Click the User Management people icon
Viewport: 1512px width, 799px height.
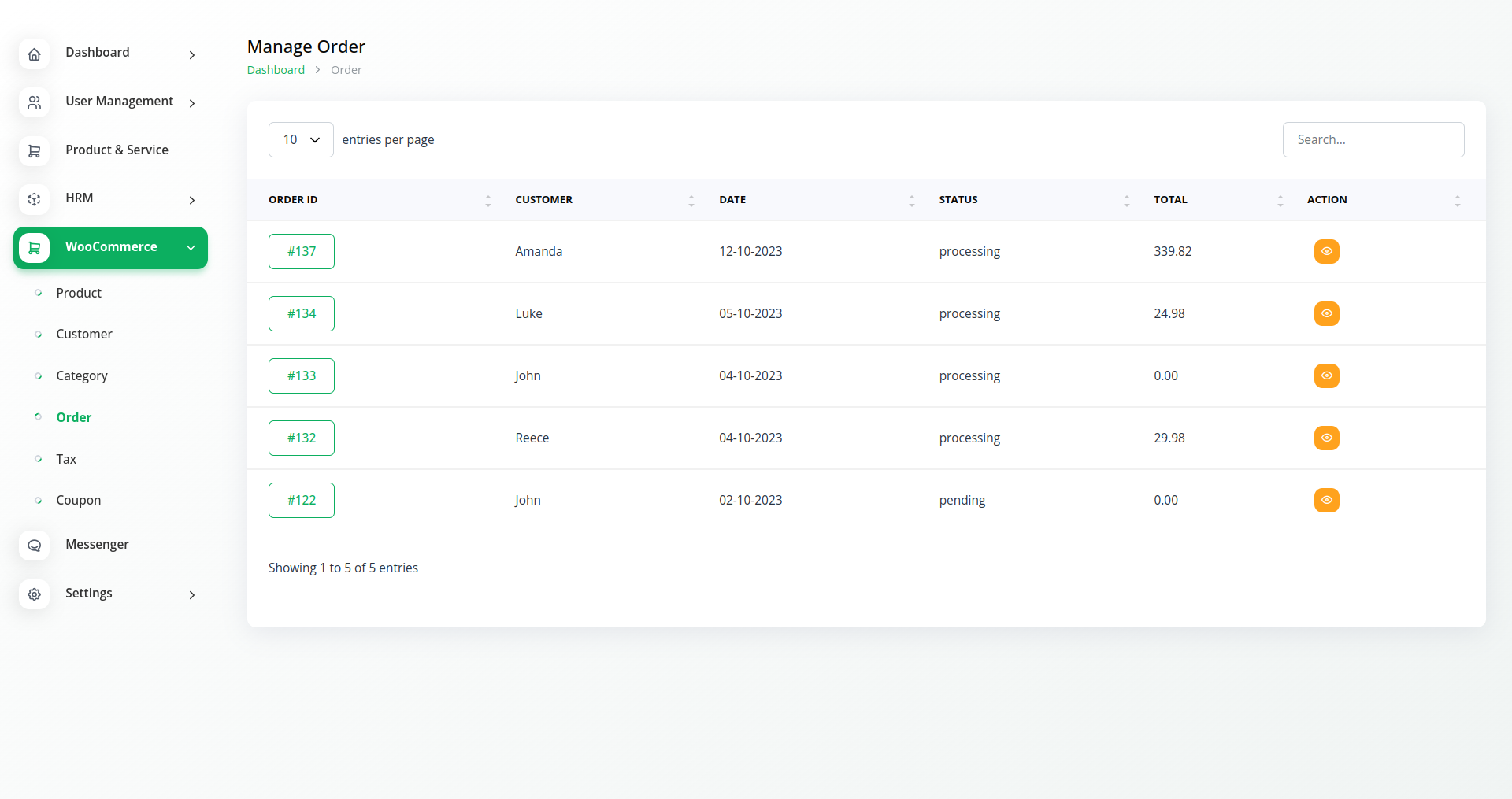[x=34, y=102]
